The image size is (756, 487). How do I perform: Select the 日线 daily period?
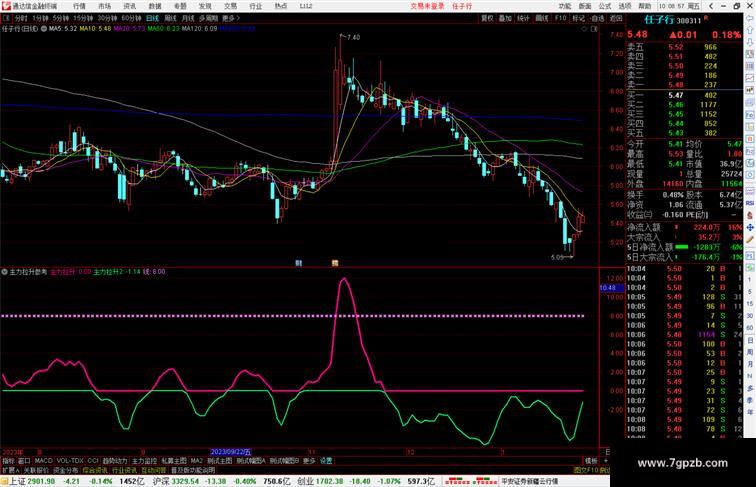coord(152,18)
